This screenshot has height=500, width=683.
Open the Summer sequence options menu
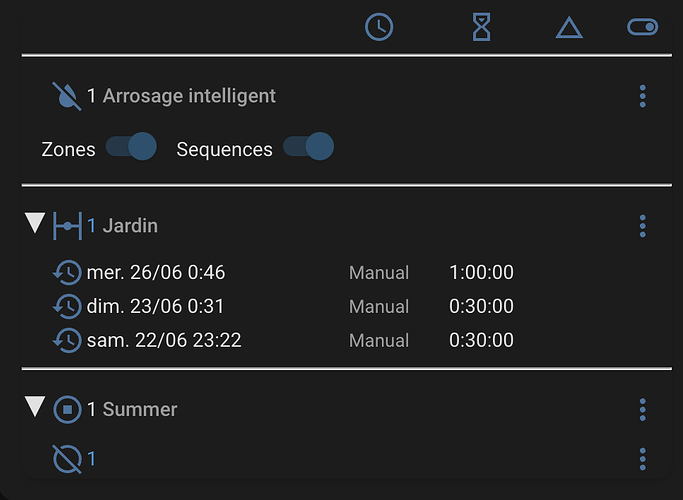click(642, 409)
